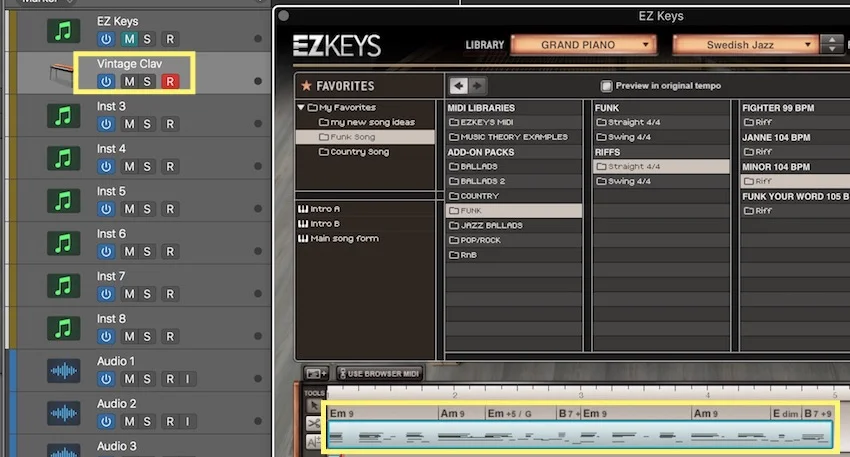Open Riffs Swing 4/4 folder
The height and width of the screenshot is (457, 850).
click(x=624, y=181)
